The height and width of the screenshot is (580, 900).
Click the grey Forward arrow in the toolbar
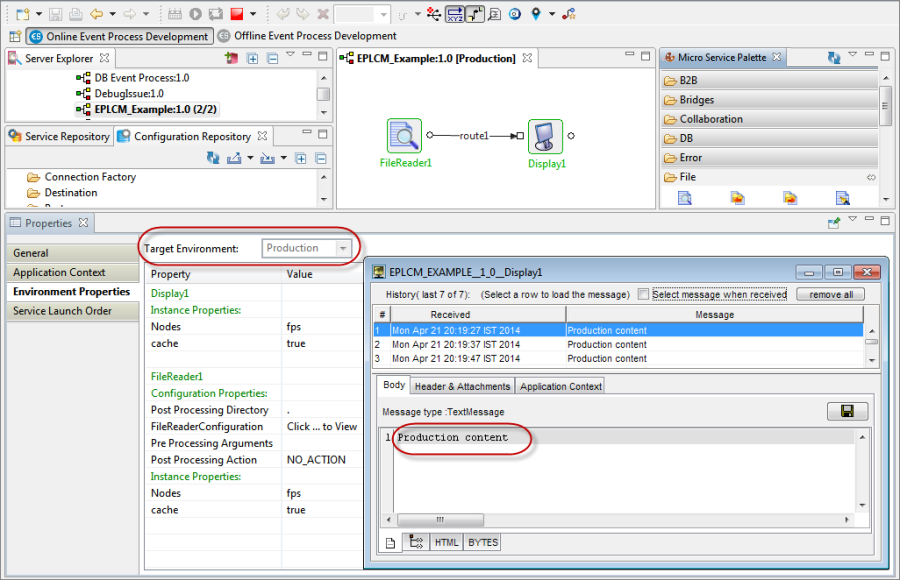(x=130, y=14)
